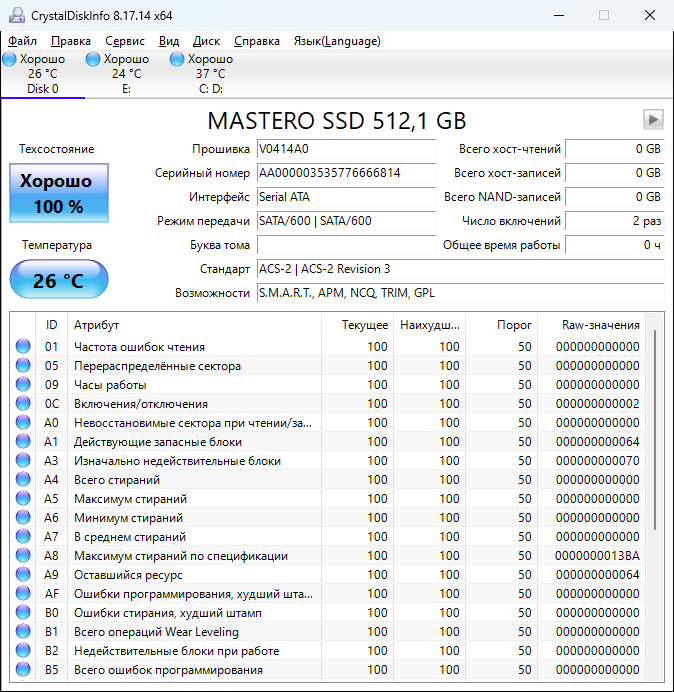Switch to the E: drive label
Image resolution: width=674 pixels, height=692 pixels.
[126, 89]
